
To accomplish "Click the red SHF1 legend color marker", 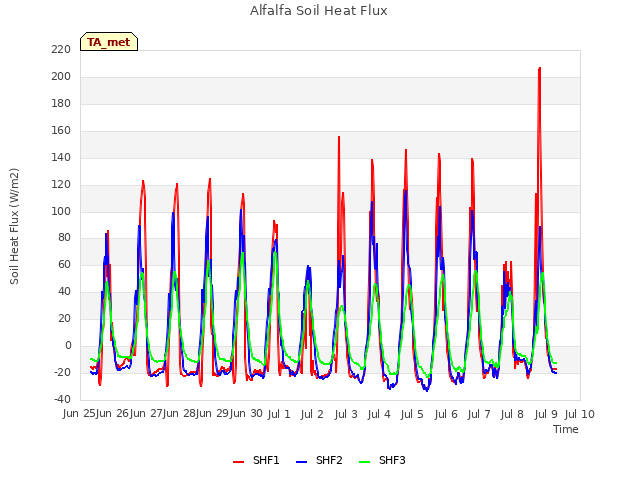I will click(x=238, y=462).
